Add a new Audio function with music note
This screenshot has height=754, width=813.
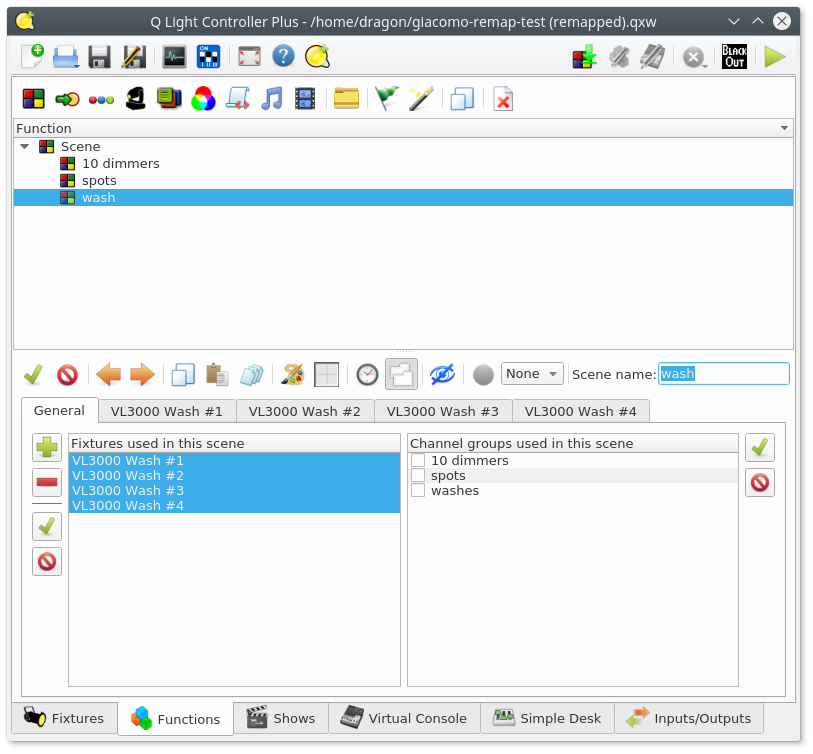272,99
